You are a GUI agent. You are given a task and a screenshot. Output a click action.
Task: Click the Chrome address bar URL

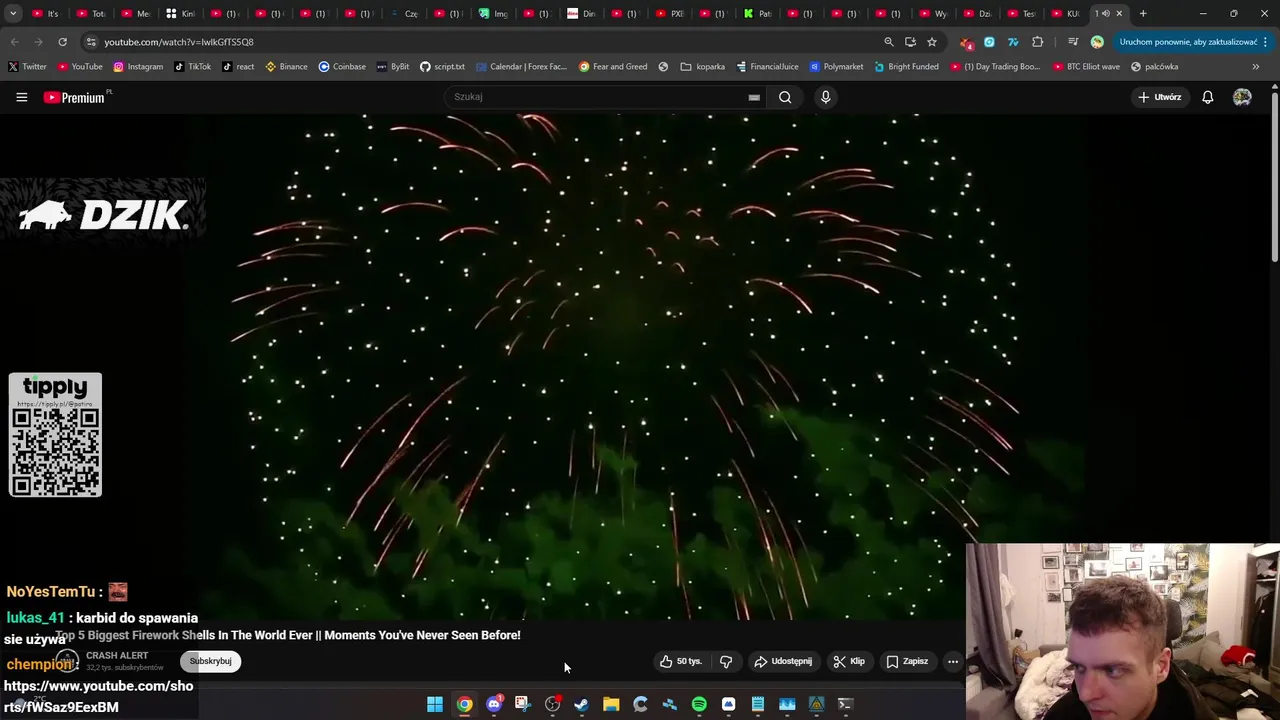coord(179,42)
